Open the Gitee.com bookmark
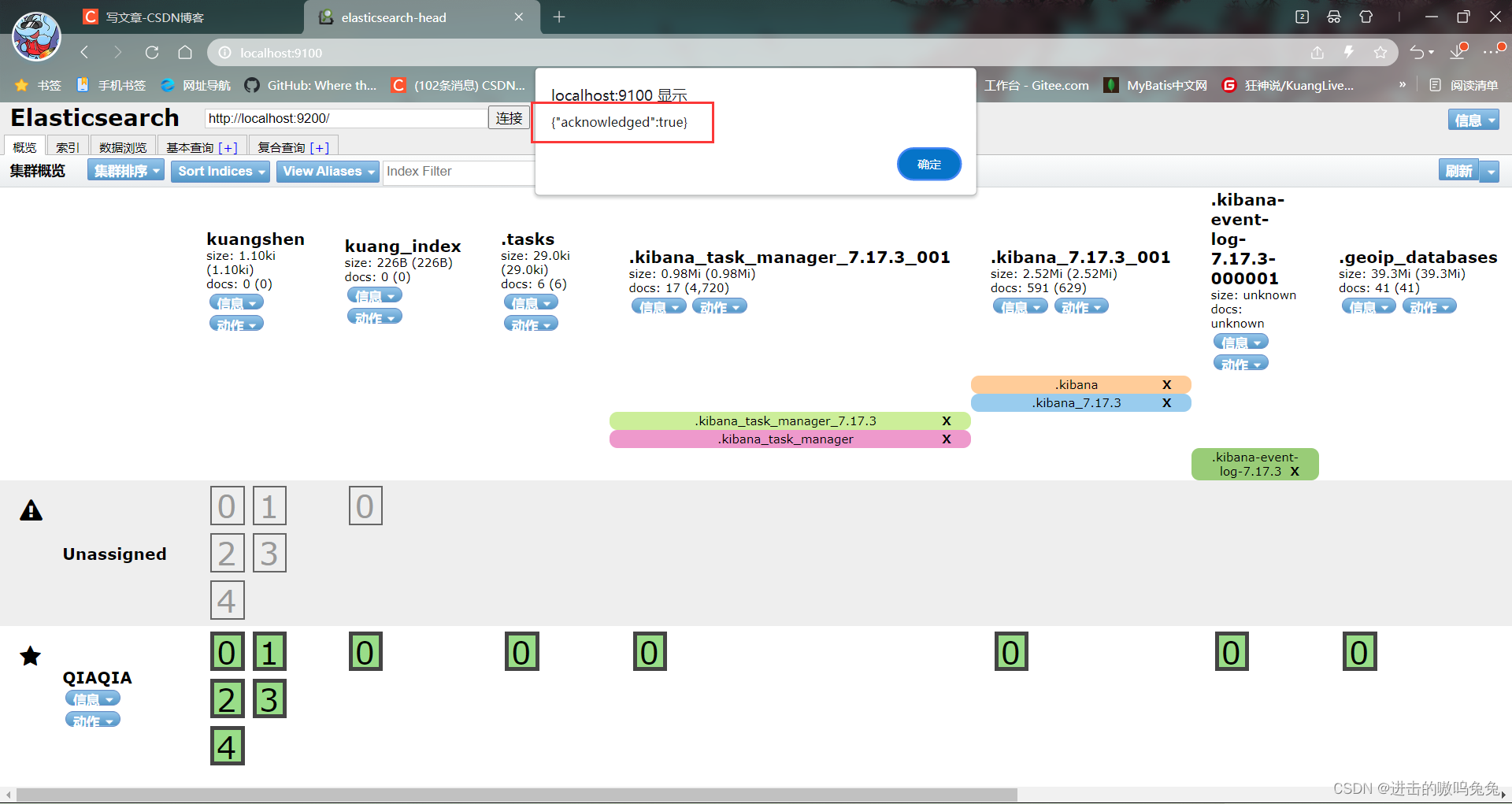The width and height of the screenshot is (1512, 804). pos(1036,85)
